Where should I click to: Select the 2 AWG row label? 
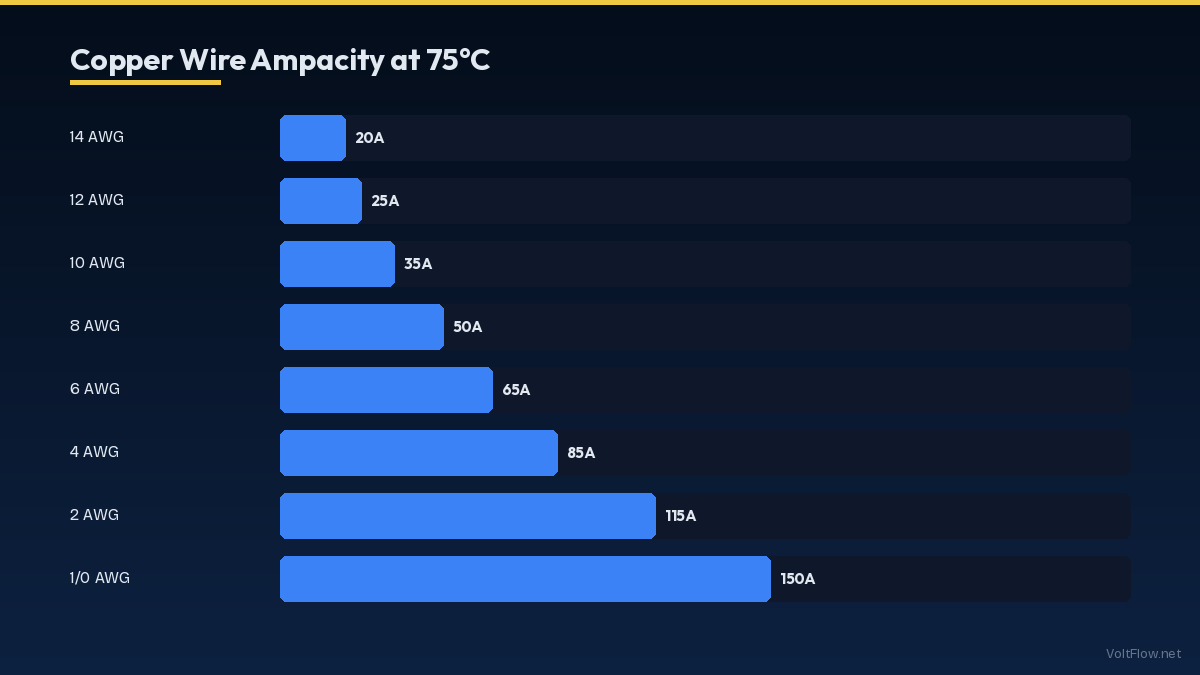click(94, 515)
